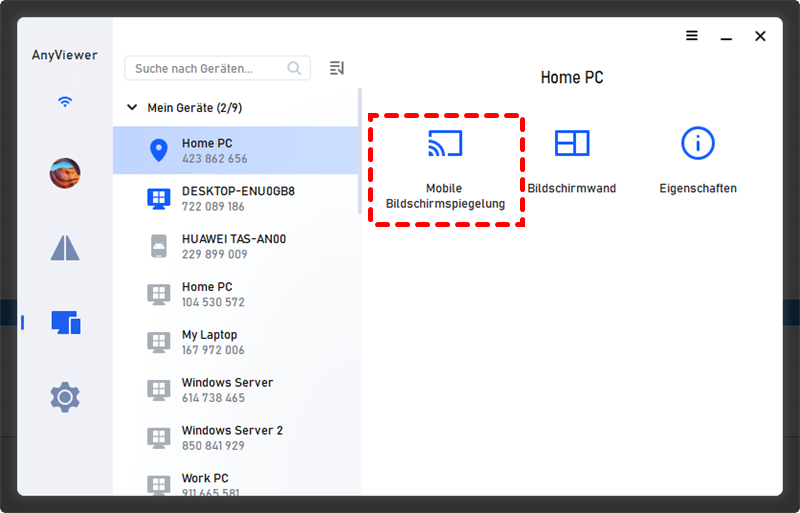800x513 pixels.
Task: Select the My Laptop device
Action: click(236, 342)
